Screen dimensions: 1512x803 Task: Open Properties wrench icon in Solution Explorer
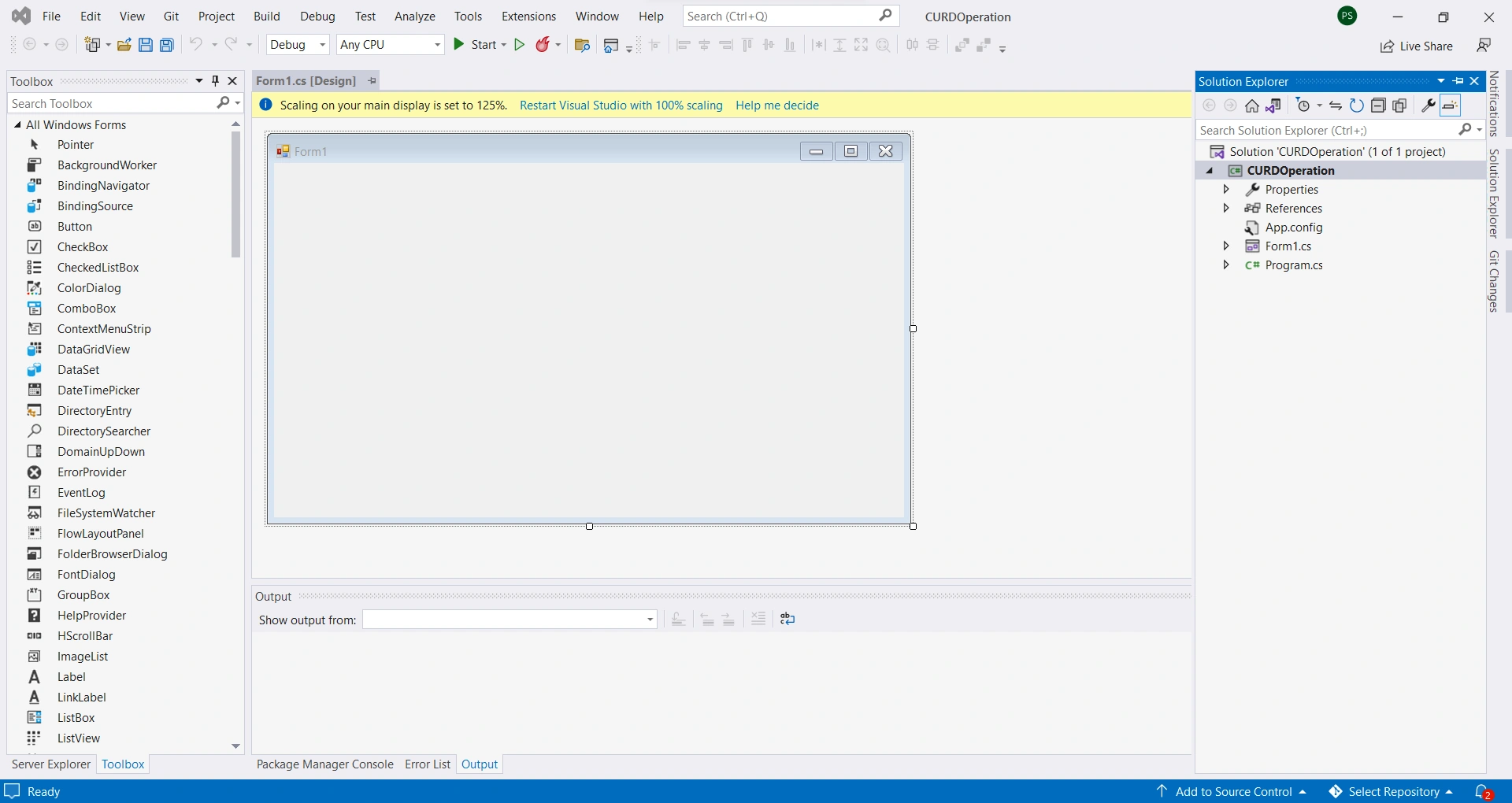1428,105
